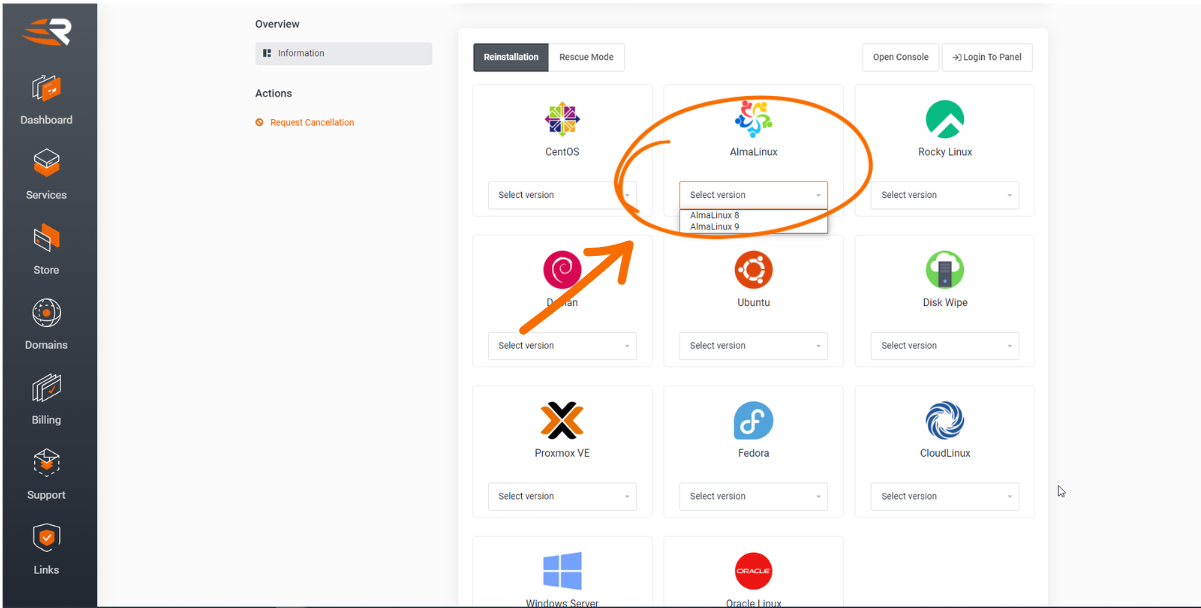Click the Domains label in sidebar

47,345
